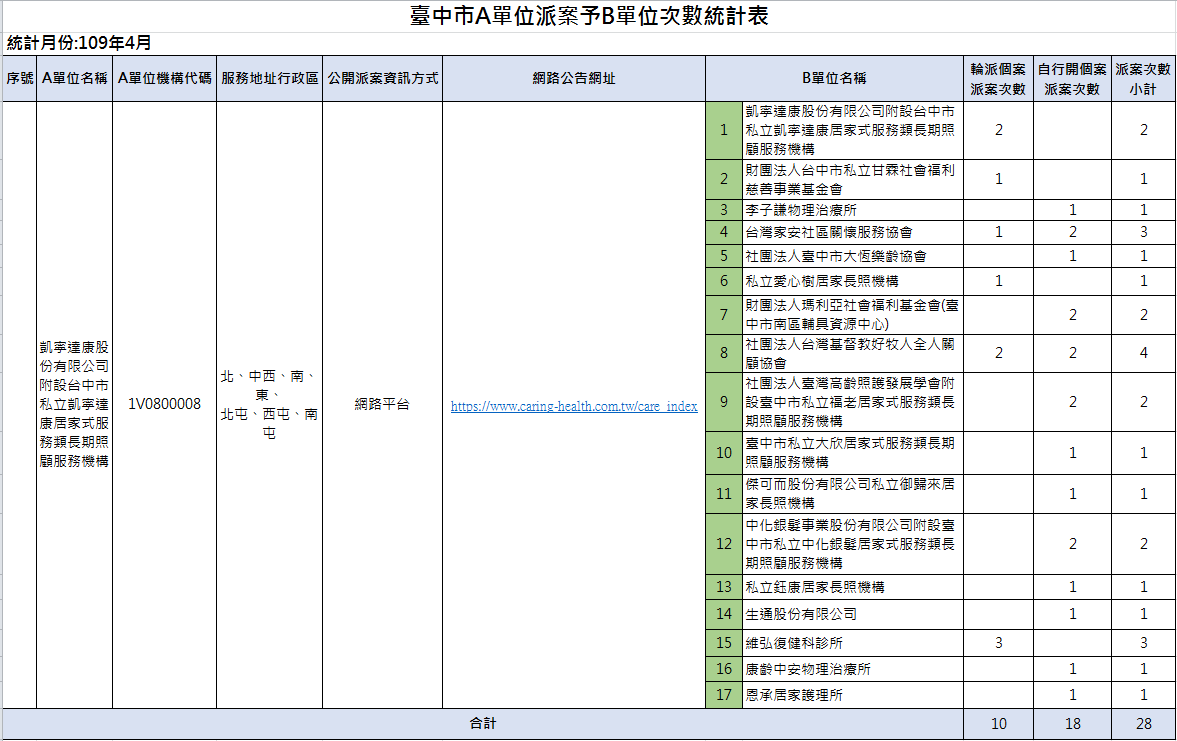The width and height of the screenshot is (1177, 741).
Task: Click the grand total value 28
Action: pos(1143,724)
